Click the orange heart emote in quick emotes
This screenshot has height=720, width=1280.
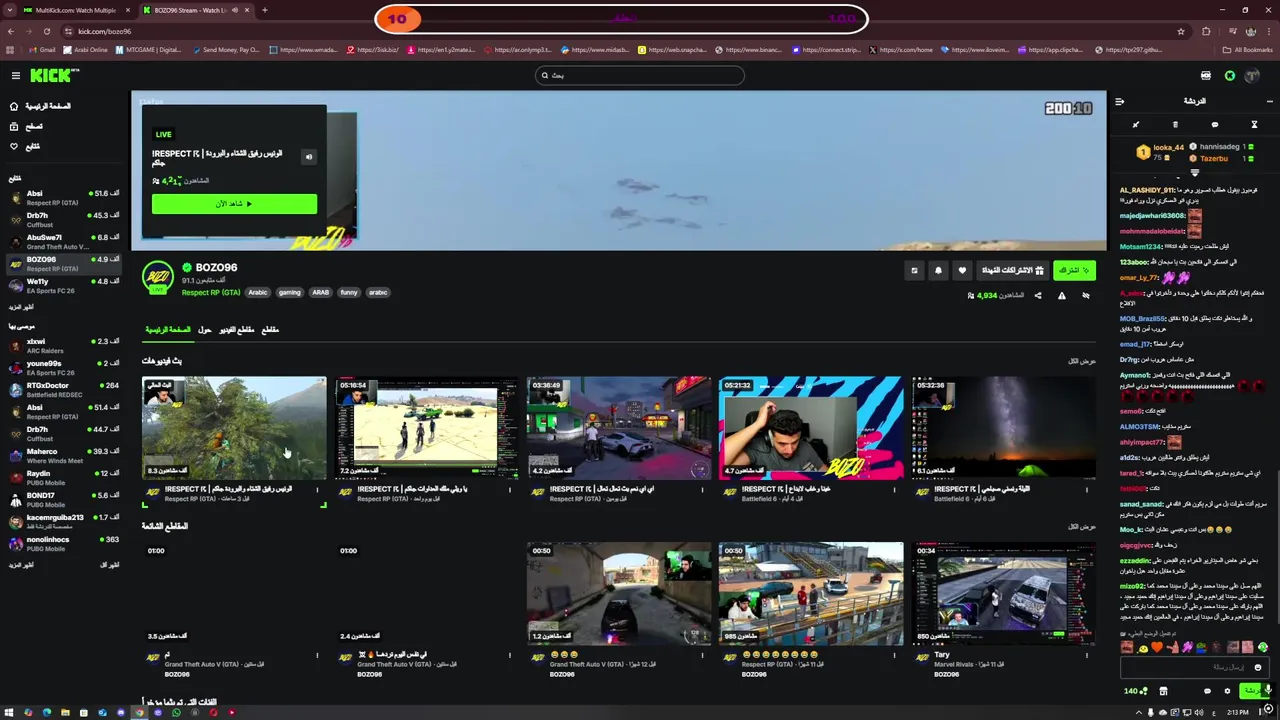coord(1158,647)
